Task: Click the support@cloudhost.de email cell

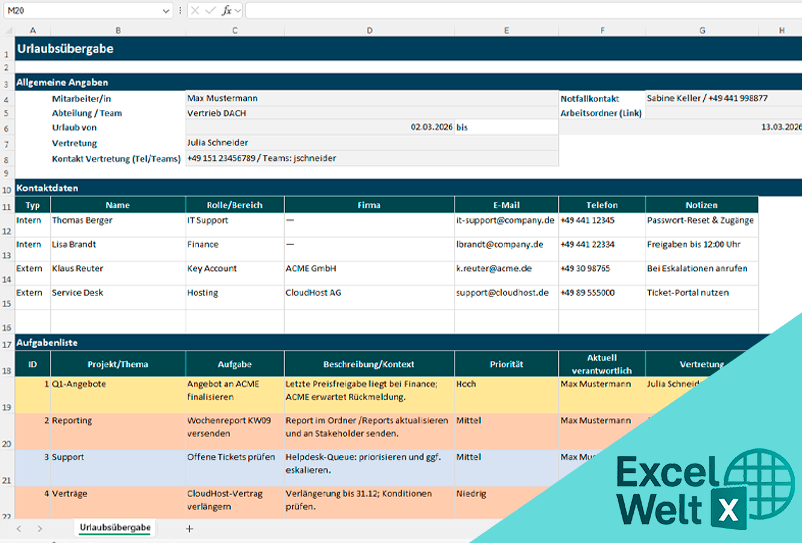Action: (x=506, y=293)
